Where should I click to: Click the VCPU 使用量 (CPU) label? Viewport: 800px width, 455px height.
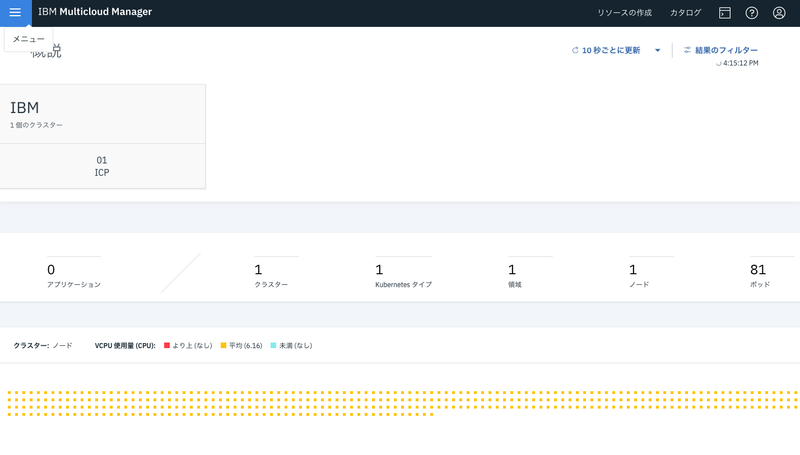point(125,345)
